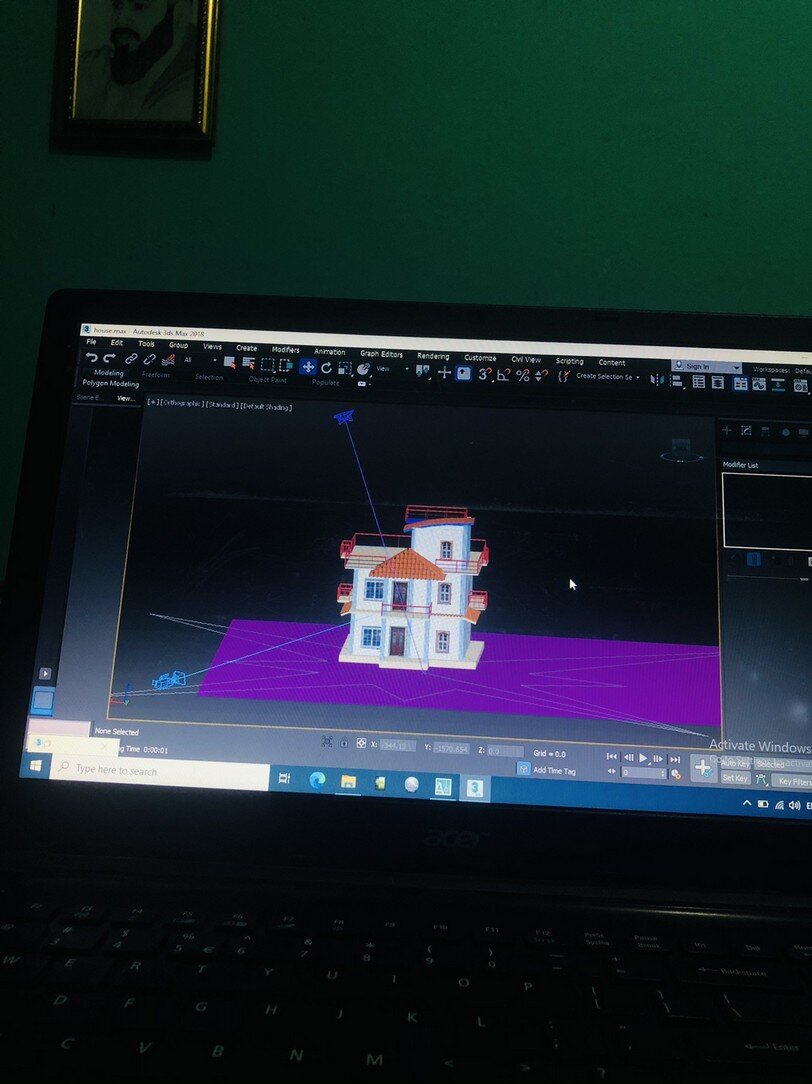Open the Selection Filter 'All' dropdown

tap(199, 360)
